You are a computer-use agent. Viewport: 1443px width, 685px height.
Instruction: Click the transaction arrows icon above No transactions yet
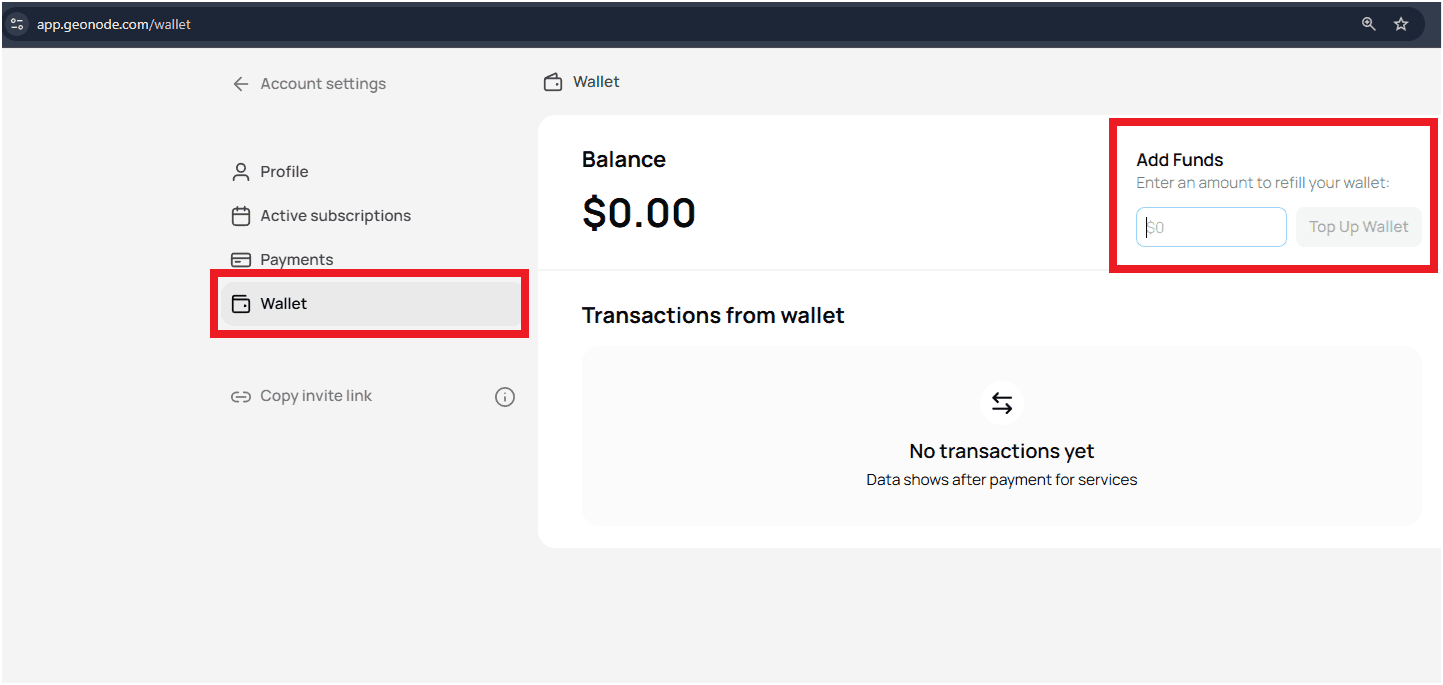point(1002,402)
